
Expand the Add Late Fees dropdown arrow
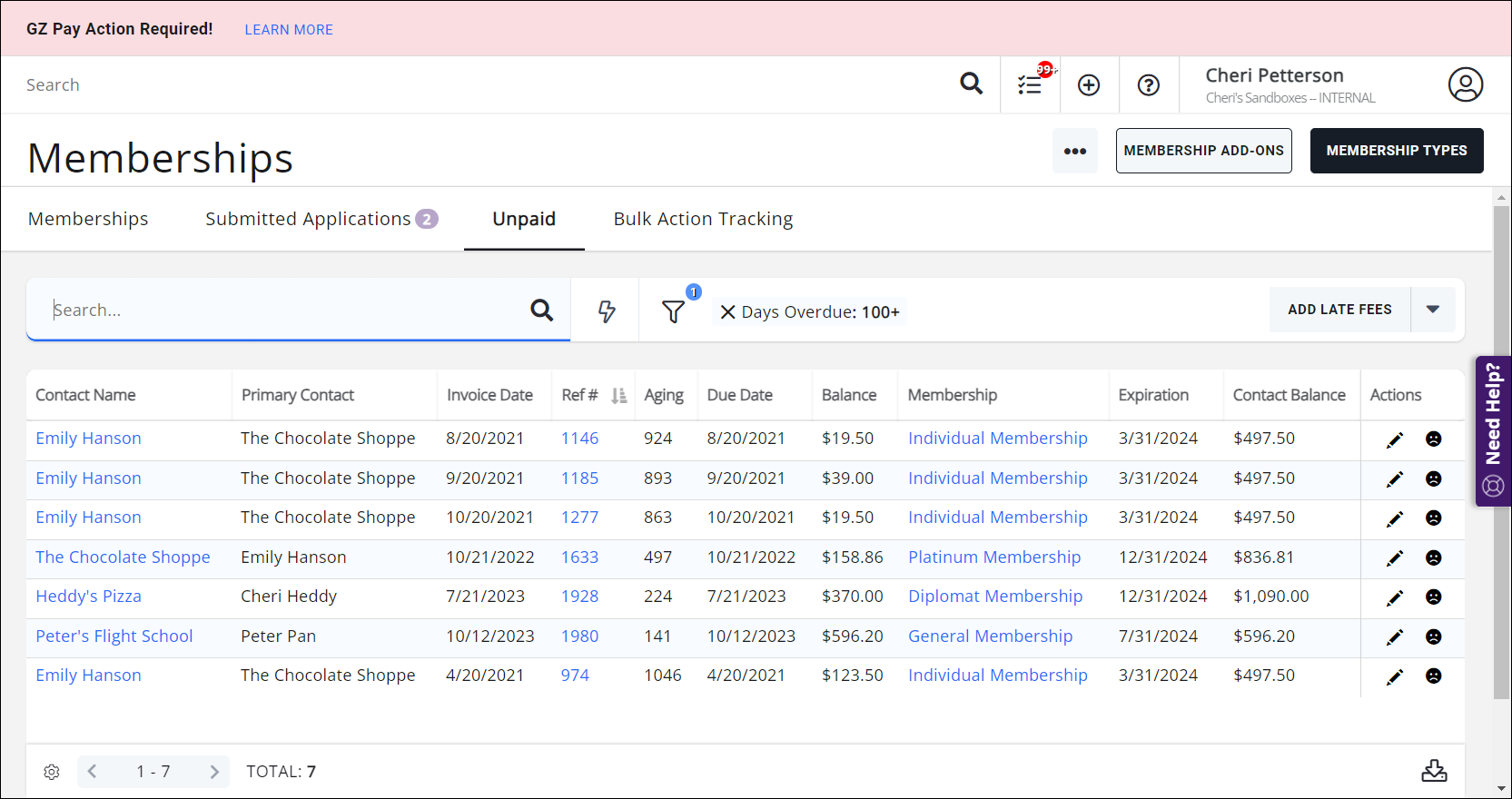pyautogui.click(x=1432, y=310)
